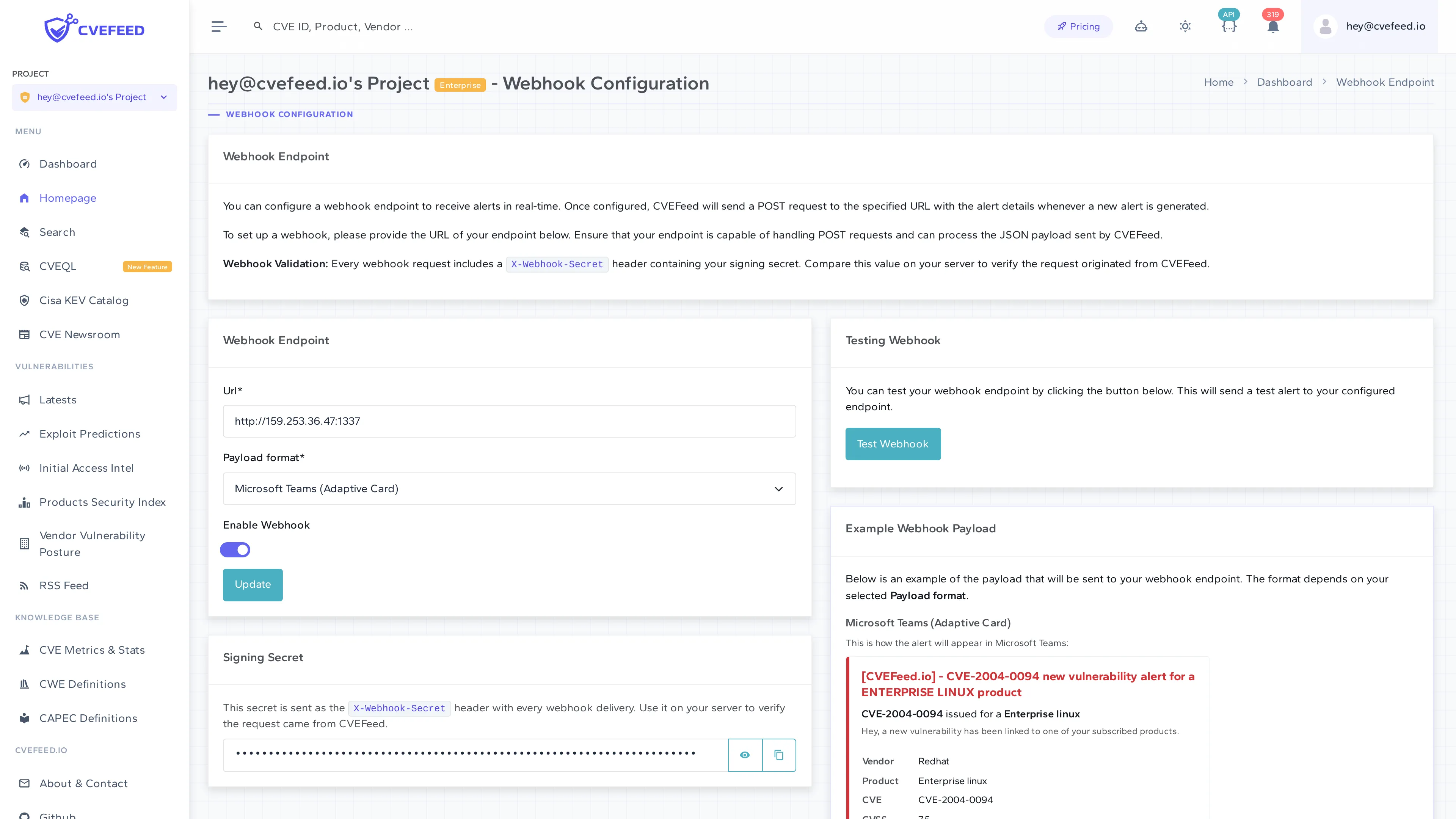Click the Initial Access Intel signal icon
This screenshot has width=1456, height=819.
point(24,468)
